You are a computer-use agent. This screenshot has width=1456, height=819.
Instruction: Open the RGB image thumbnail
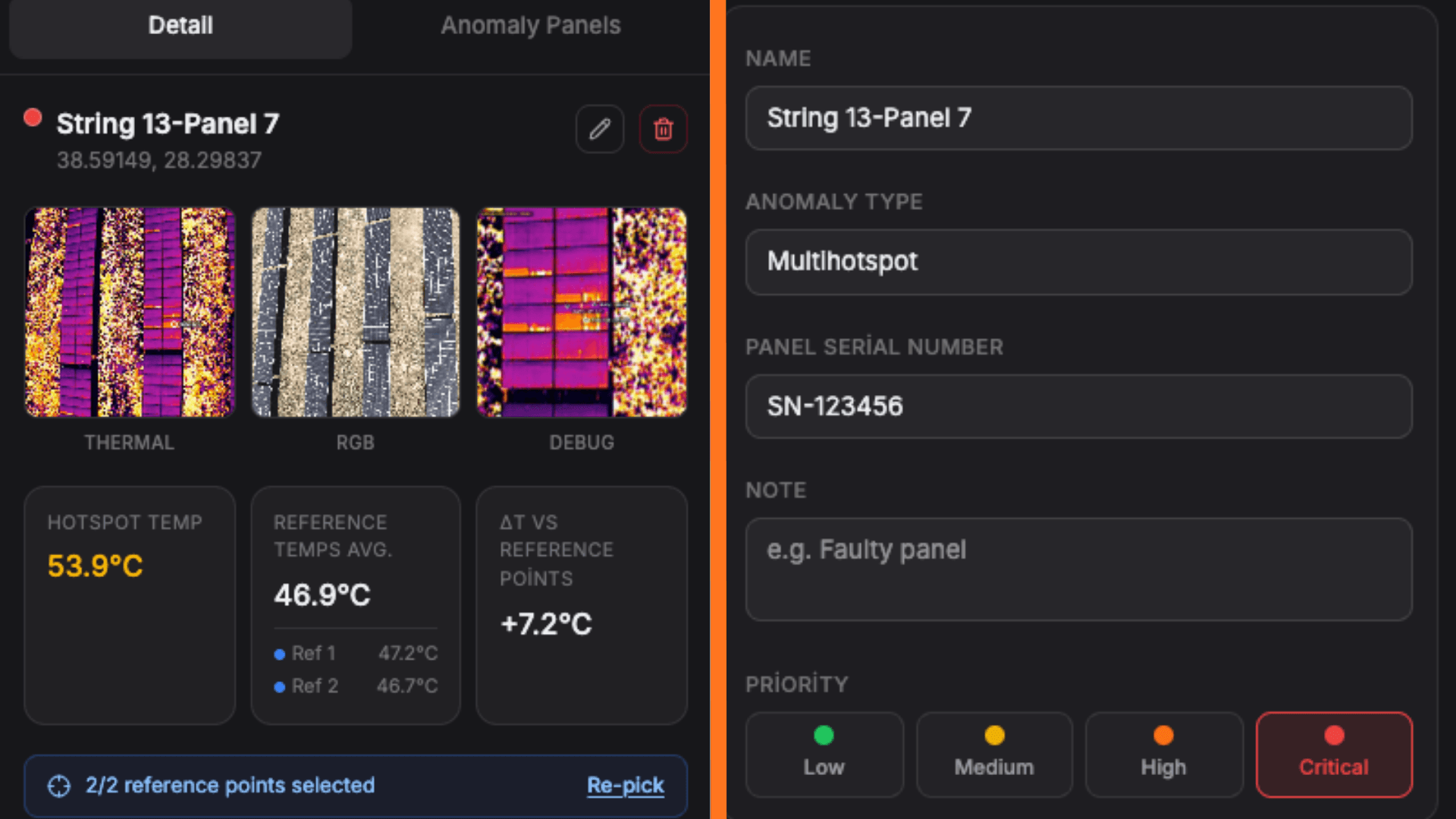[356, 312]
